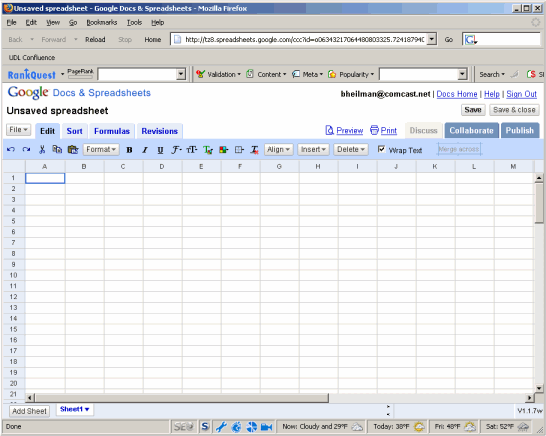Click the Preview document icon

coord(329,130)
